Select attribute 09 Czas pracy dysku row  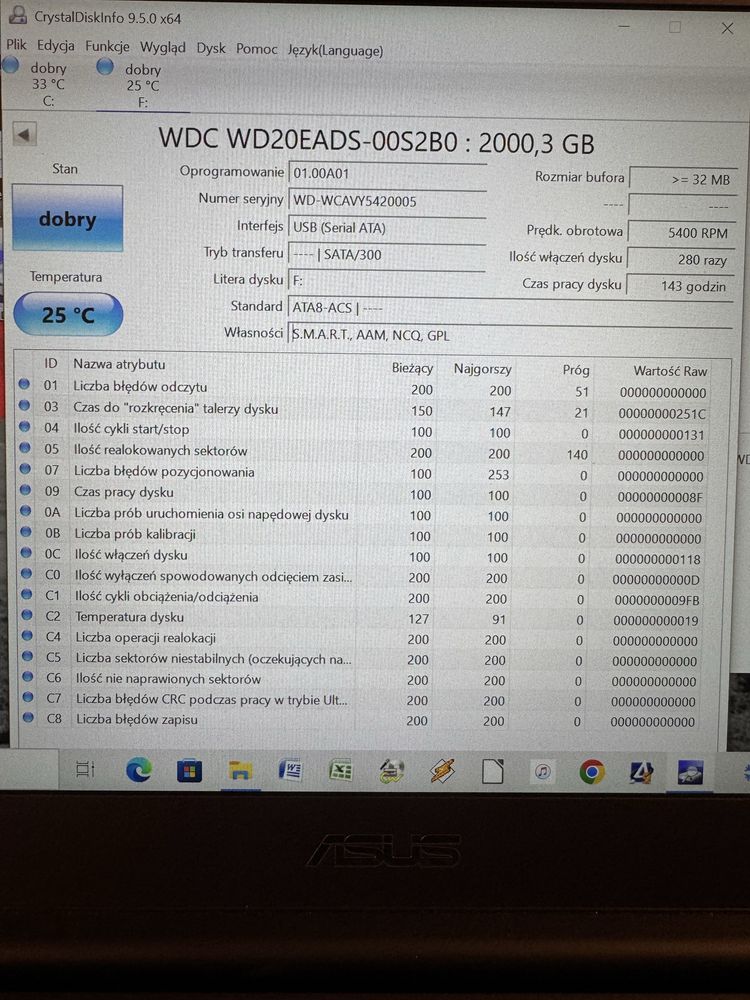(364, 494)
